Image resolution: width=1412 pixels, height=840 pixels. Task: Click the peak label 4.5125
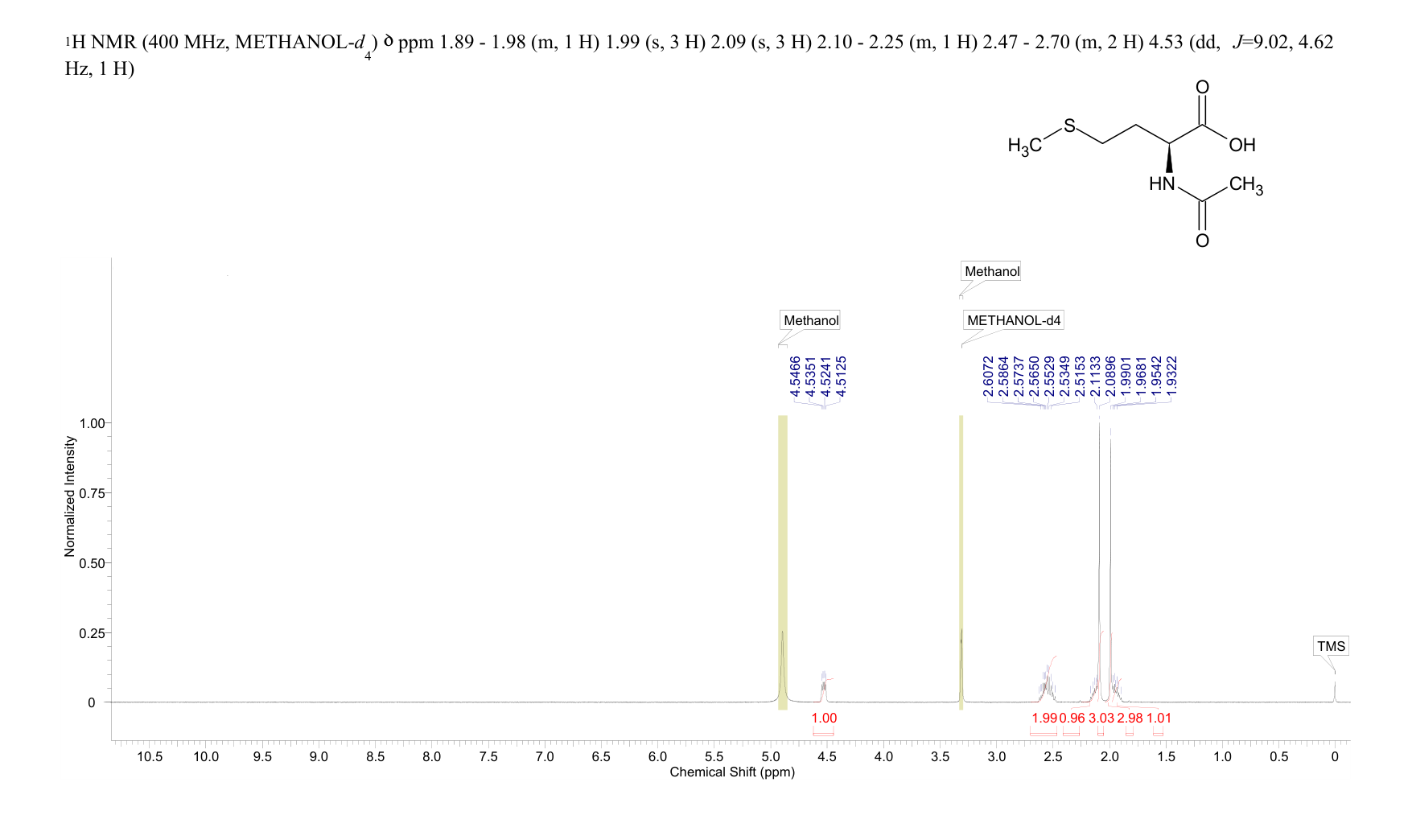[x=842, y=377]
